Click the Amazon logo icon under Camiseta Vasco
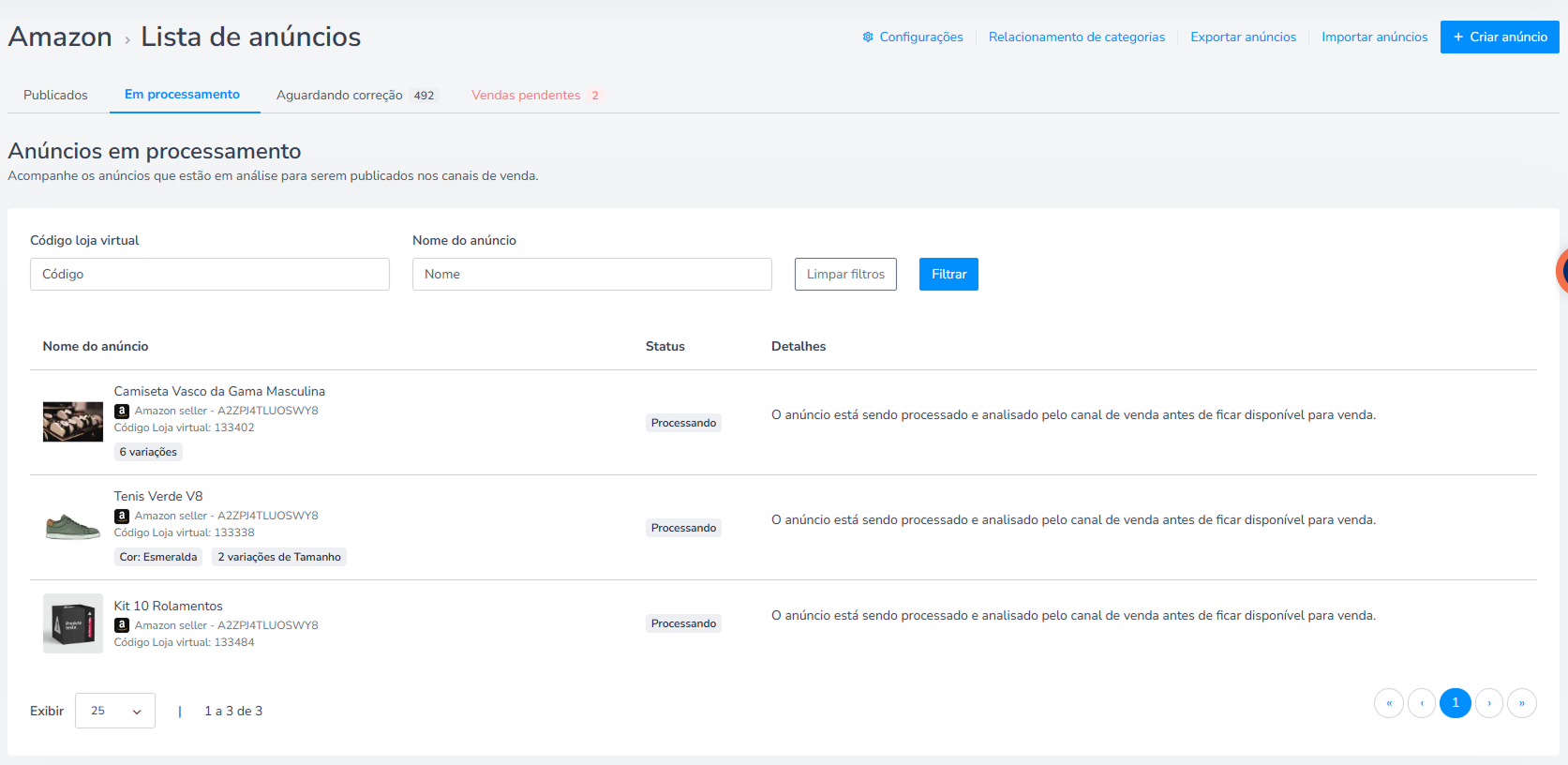 point(122,411)
